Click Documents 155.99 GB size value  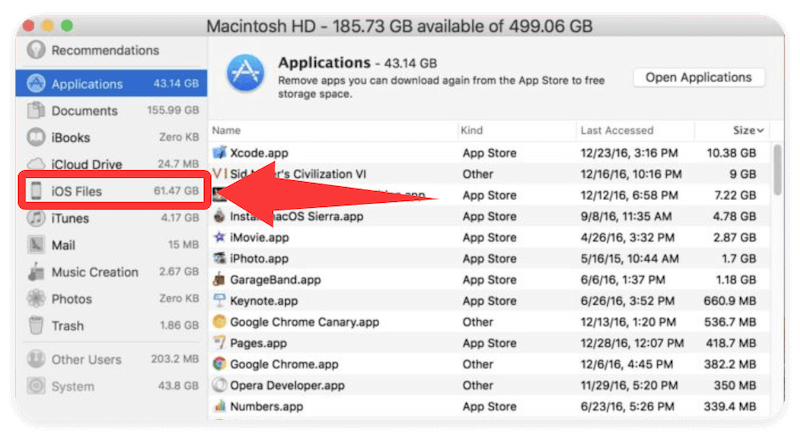tap(173, 110)
